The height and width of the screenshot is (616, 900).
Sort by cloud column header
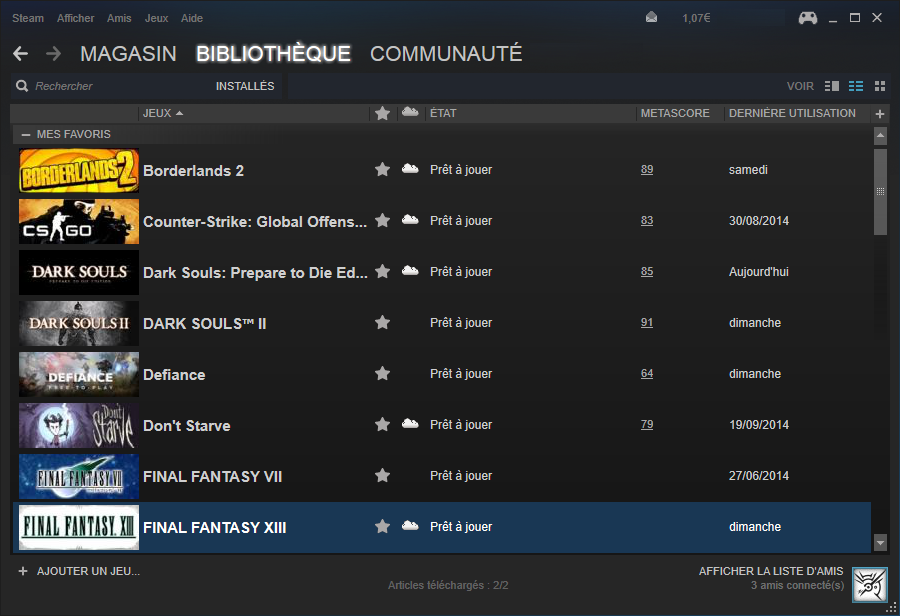pos(410,112)
